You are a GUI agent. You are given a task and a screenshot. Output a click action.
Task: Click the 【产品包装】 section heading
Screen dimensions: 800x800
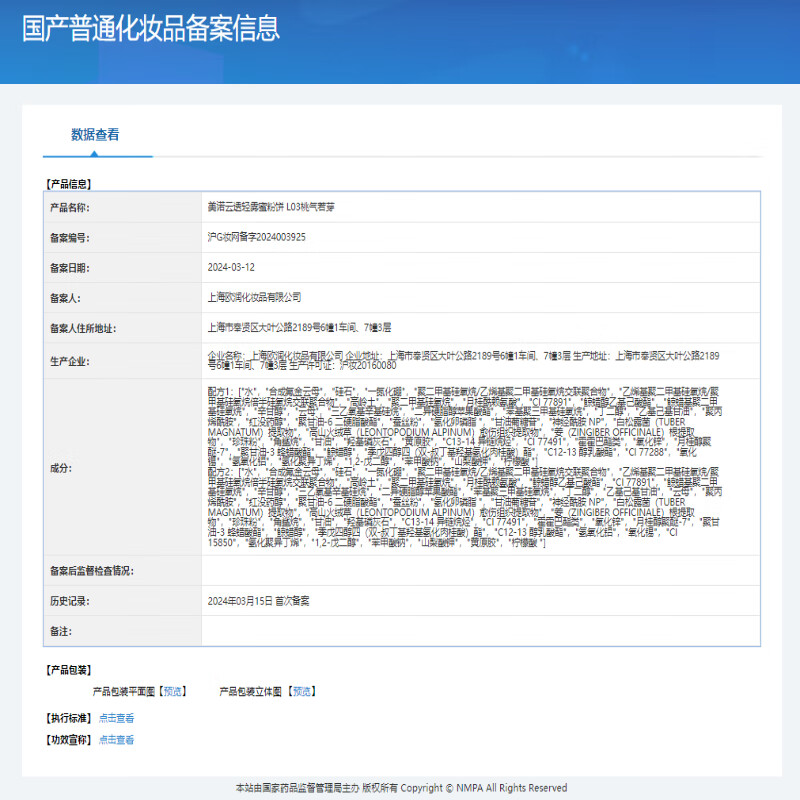(x=69, y=670)
